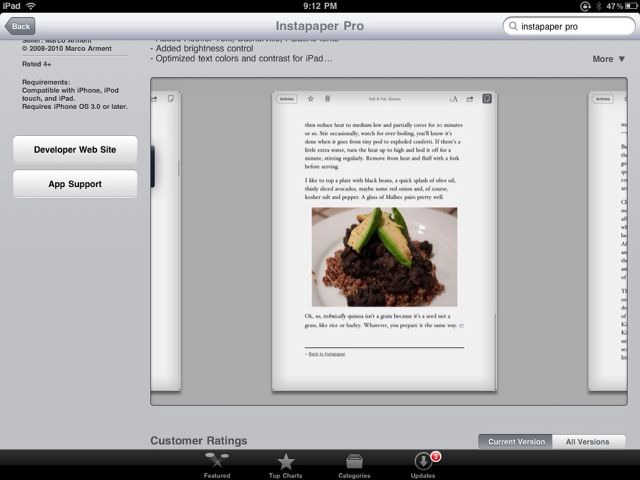Open the Updates tab
The height and width of the screenshot is (480, 640).
point(423,465)
